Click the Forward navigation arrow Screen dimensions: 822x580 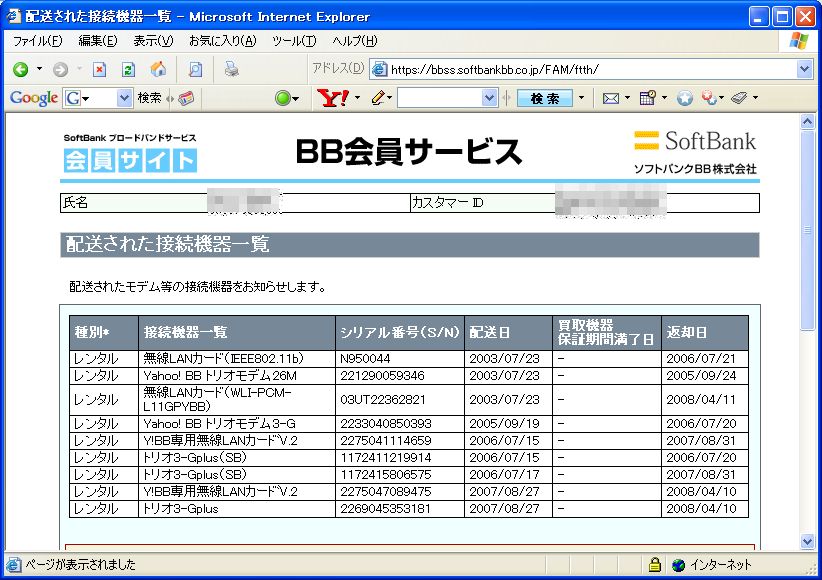click(x=60, y=69)
